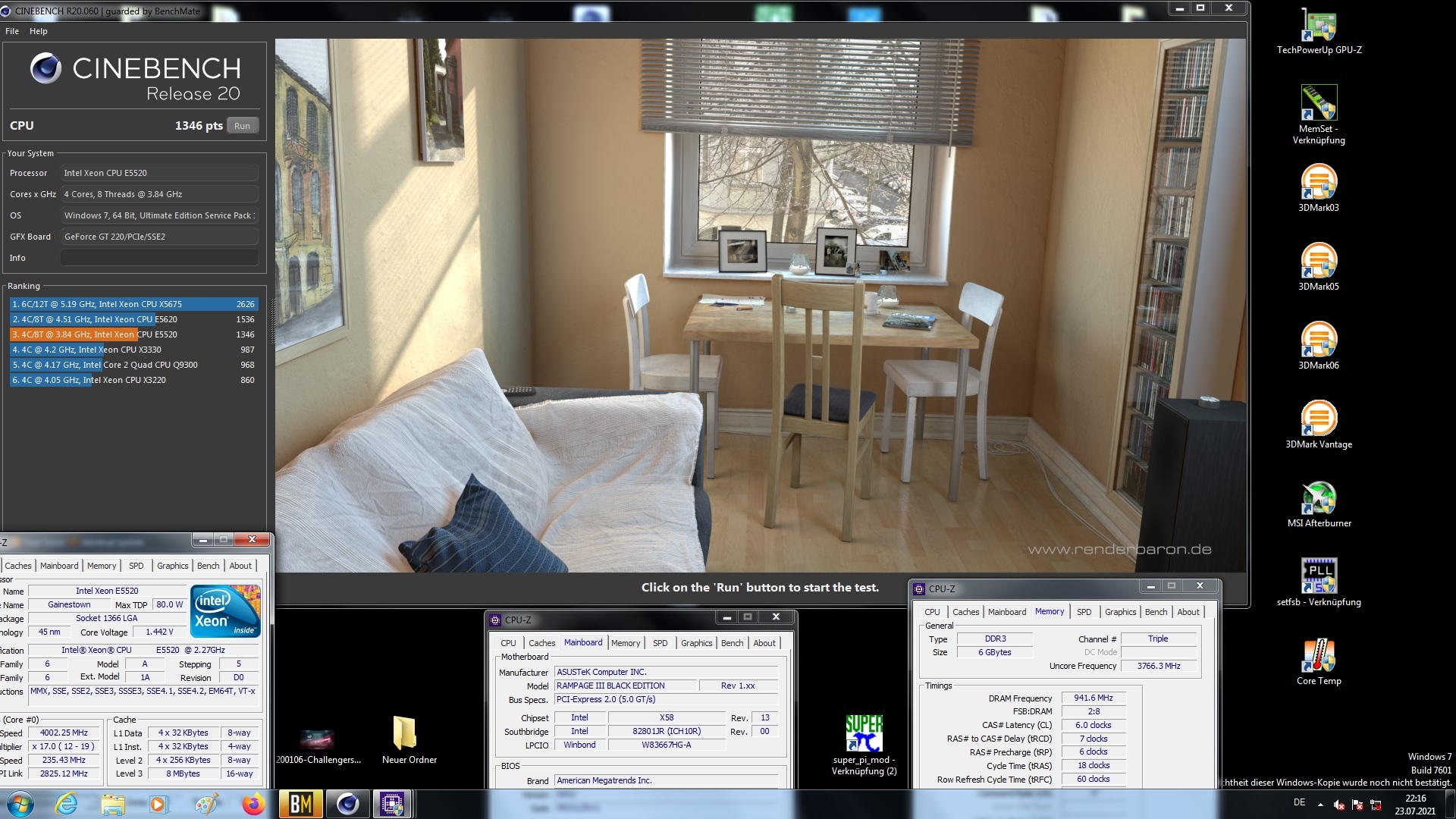The height and width of the screenshot is (819, 1456).
Task: Open the MemSet desktop shortcut
Action: click(x=1319, y=114)
